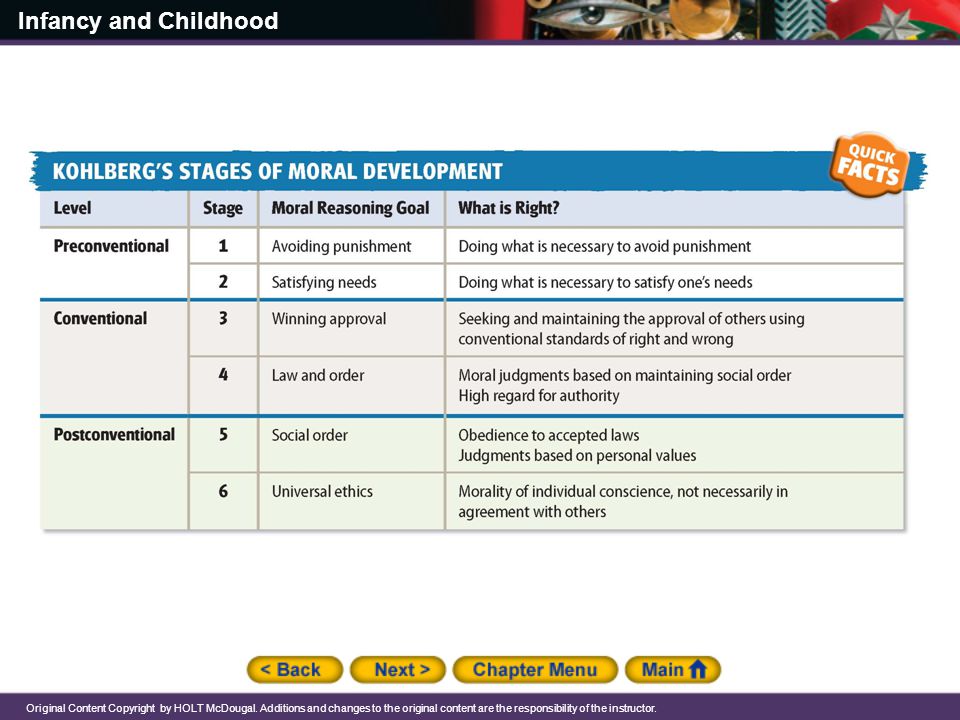Viewport: 960px width, 720px height.
Task: Click stage number 3 cell
Action: tap(223, 329)
